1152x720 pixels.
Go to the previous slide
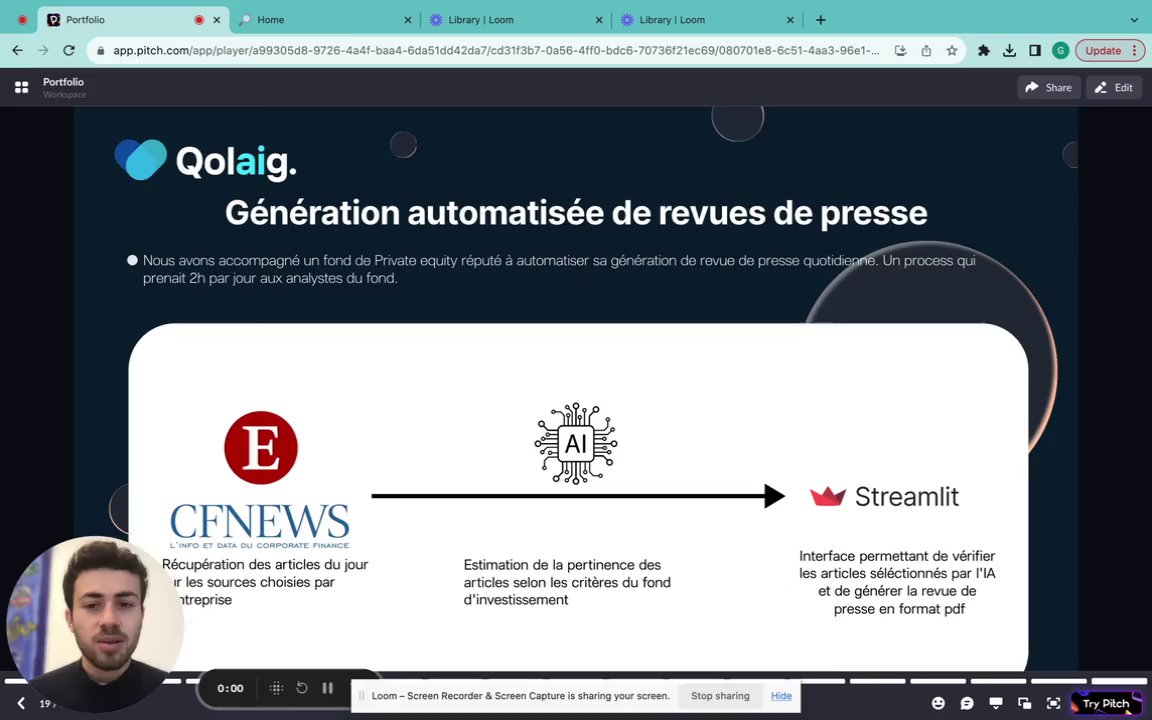pyautogui.click(x=21, y=703)
